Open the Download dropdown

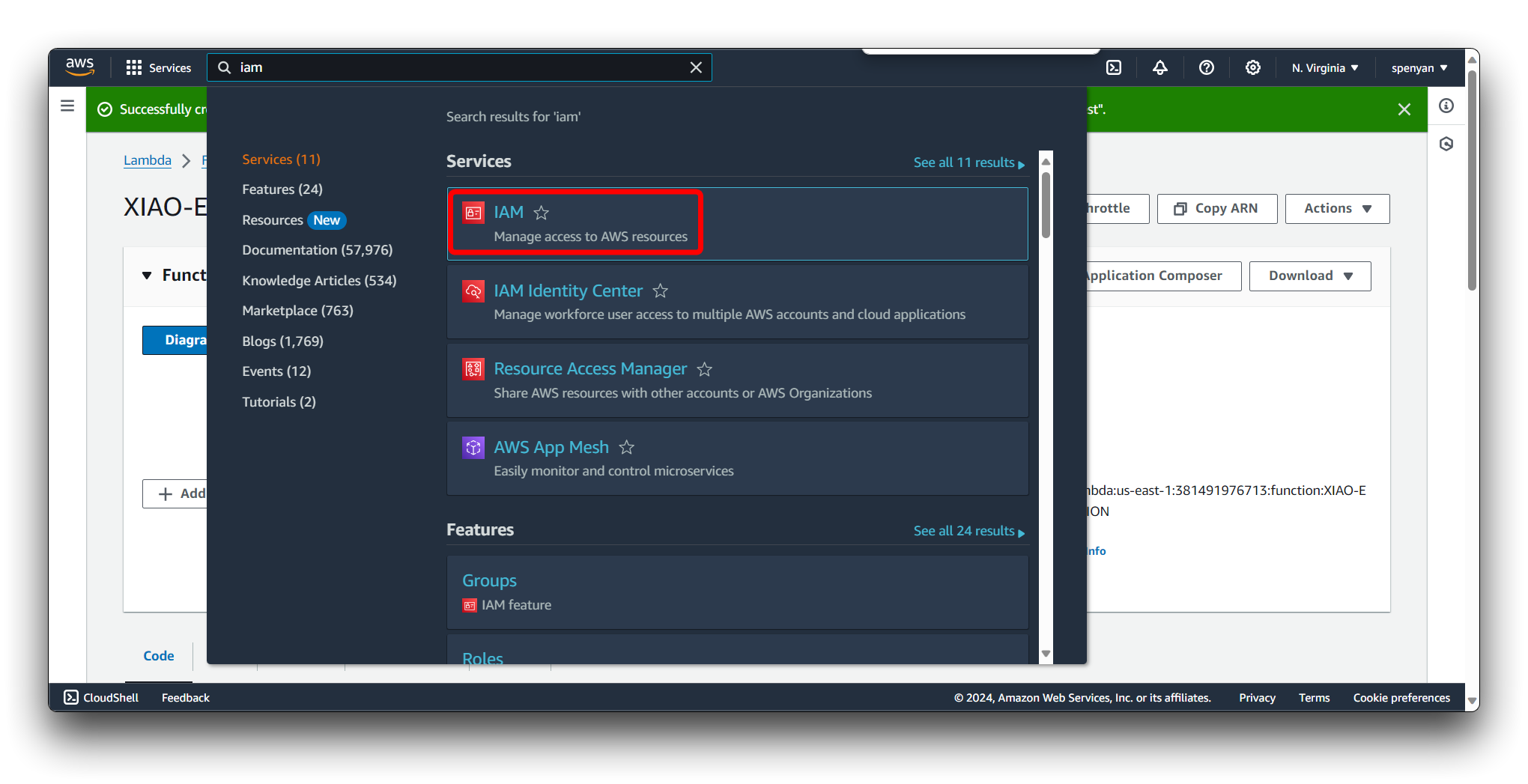[1310, 276]
